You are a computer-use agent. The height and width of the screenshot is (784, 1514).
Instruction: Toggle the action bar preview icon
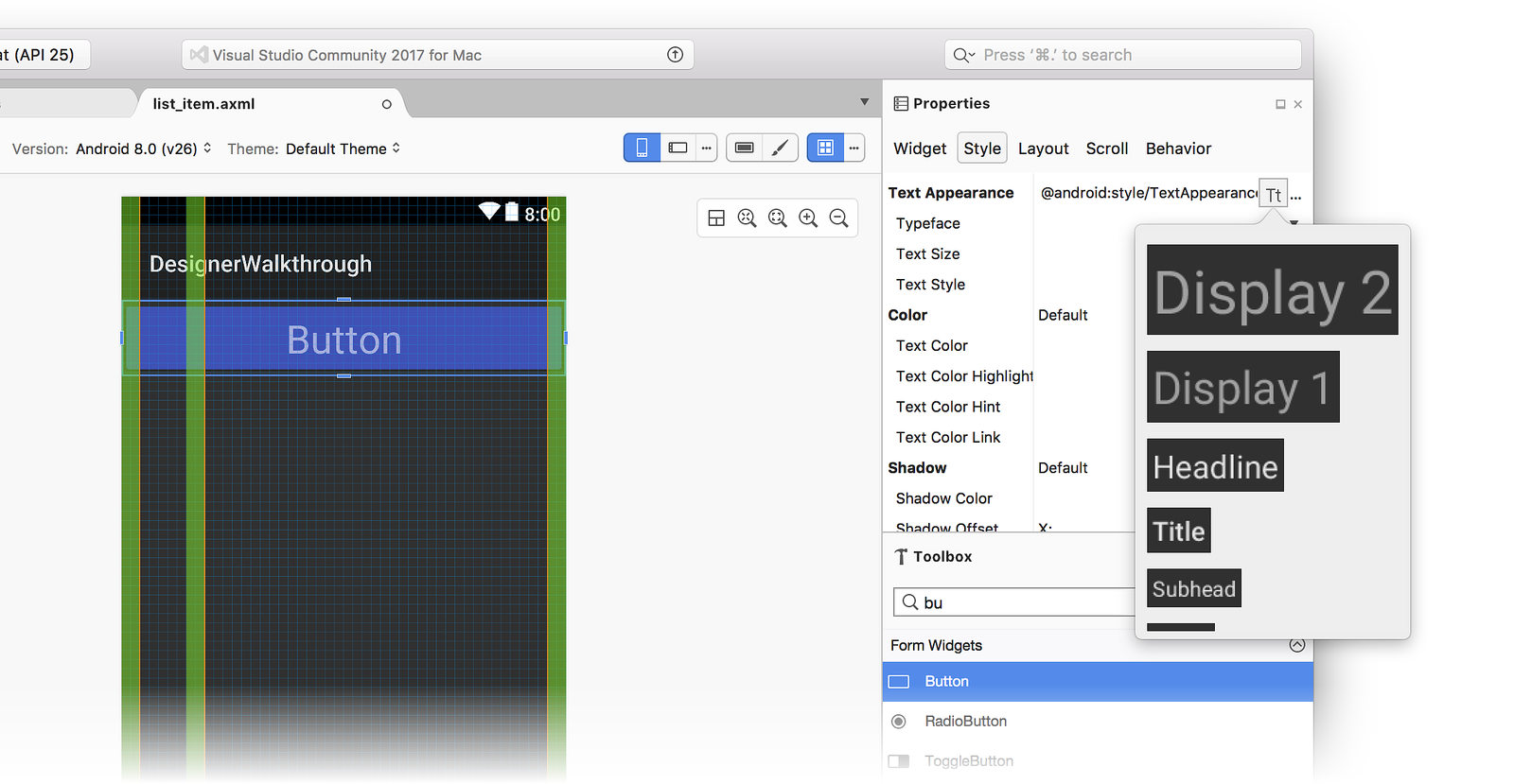[745, 148]
